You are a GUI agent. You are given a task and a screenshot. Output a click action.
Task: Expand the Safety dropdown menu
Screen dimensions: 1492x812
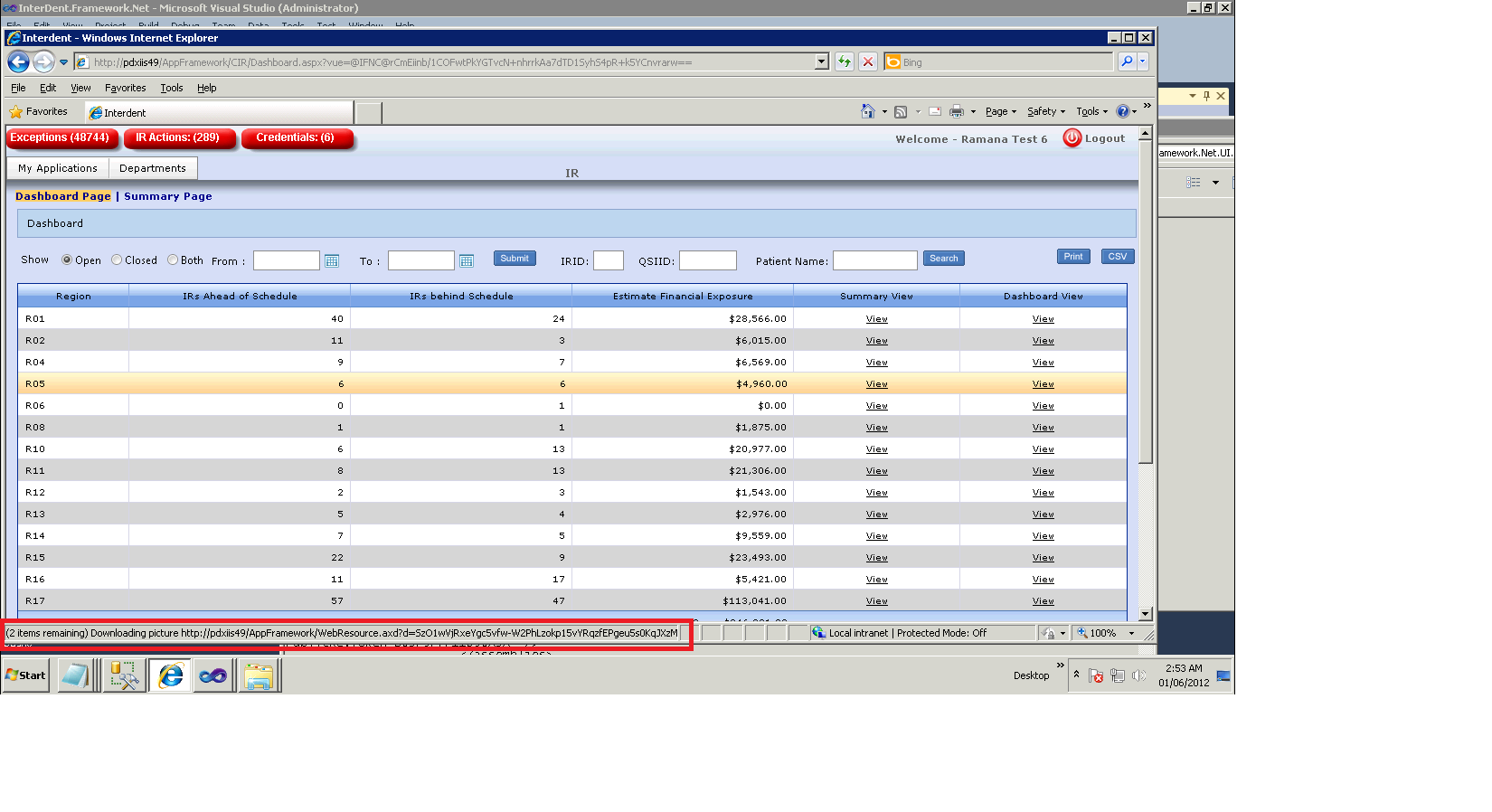point(1045,111)
